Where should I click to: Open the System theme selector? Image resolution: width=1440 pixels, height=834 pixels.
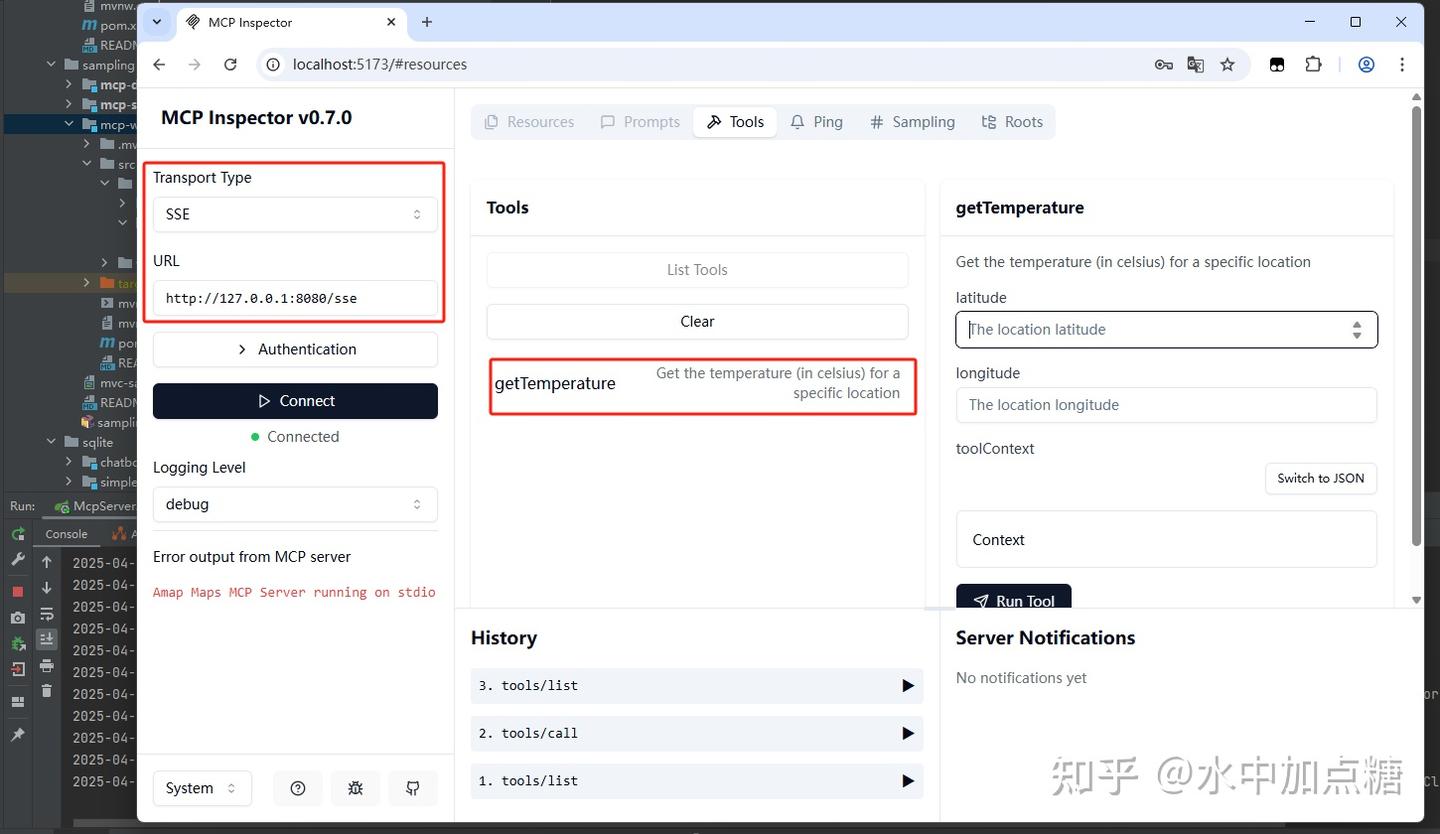(x=202, y=788)
